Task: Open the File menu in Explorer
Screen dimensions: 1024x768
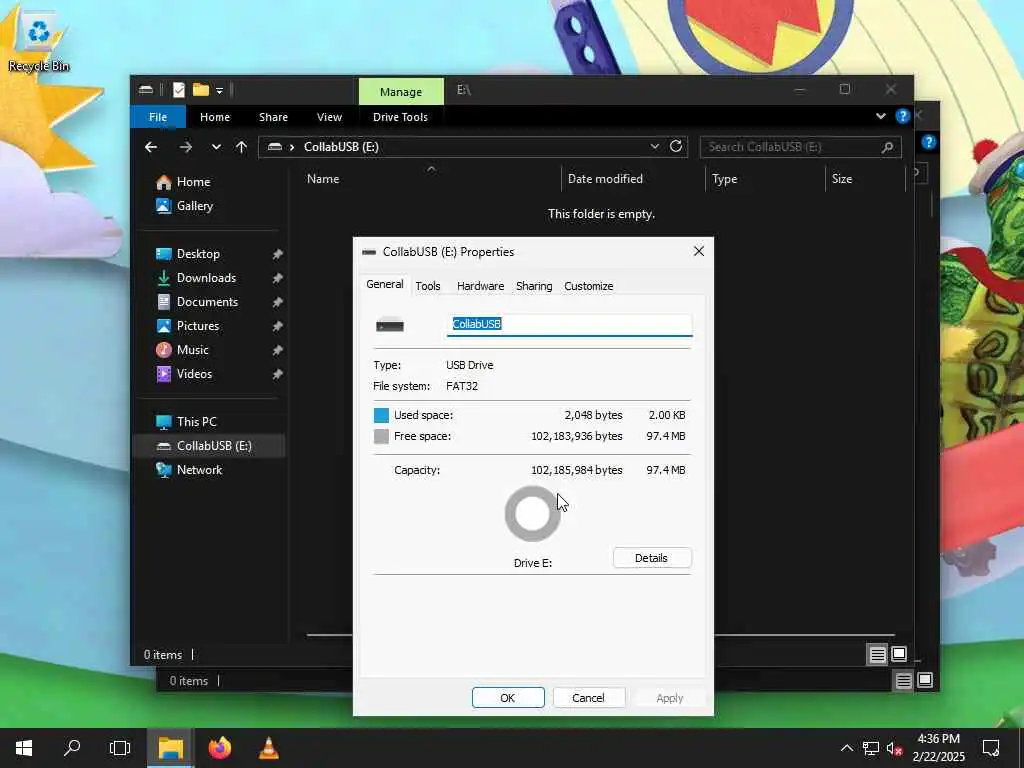Action: pos(158,117)
